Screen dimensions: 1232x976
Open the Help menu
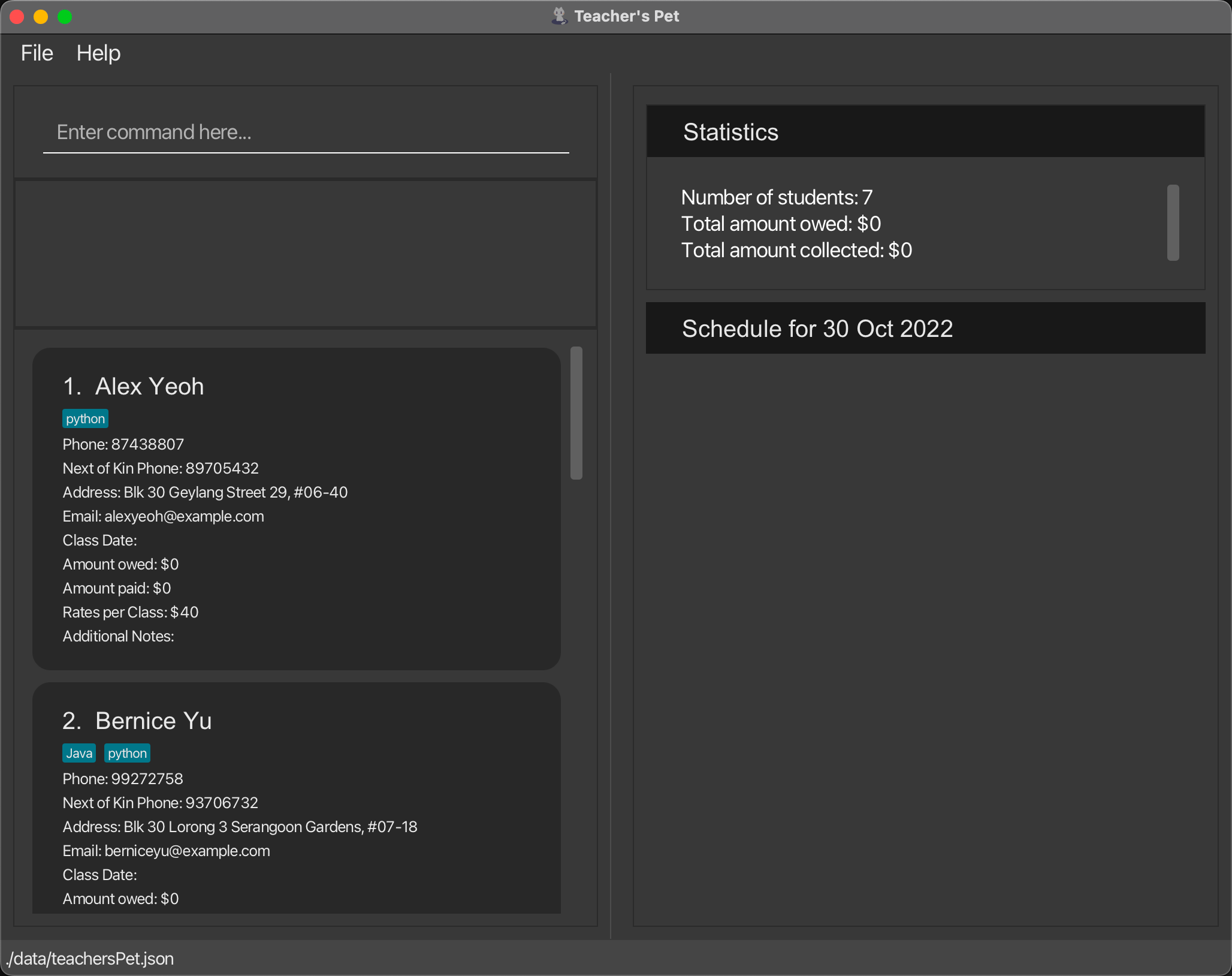tap(98, 53)
